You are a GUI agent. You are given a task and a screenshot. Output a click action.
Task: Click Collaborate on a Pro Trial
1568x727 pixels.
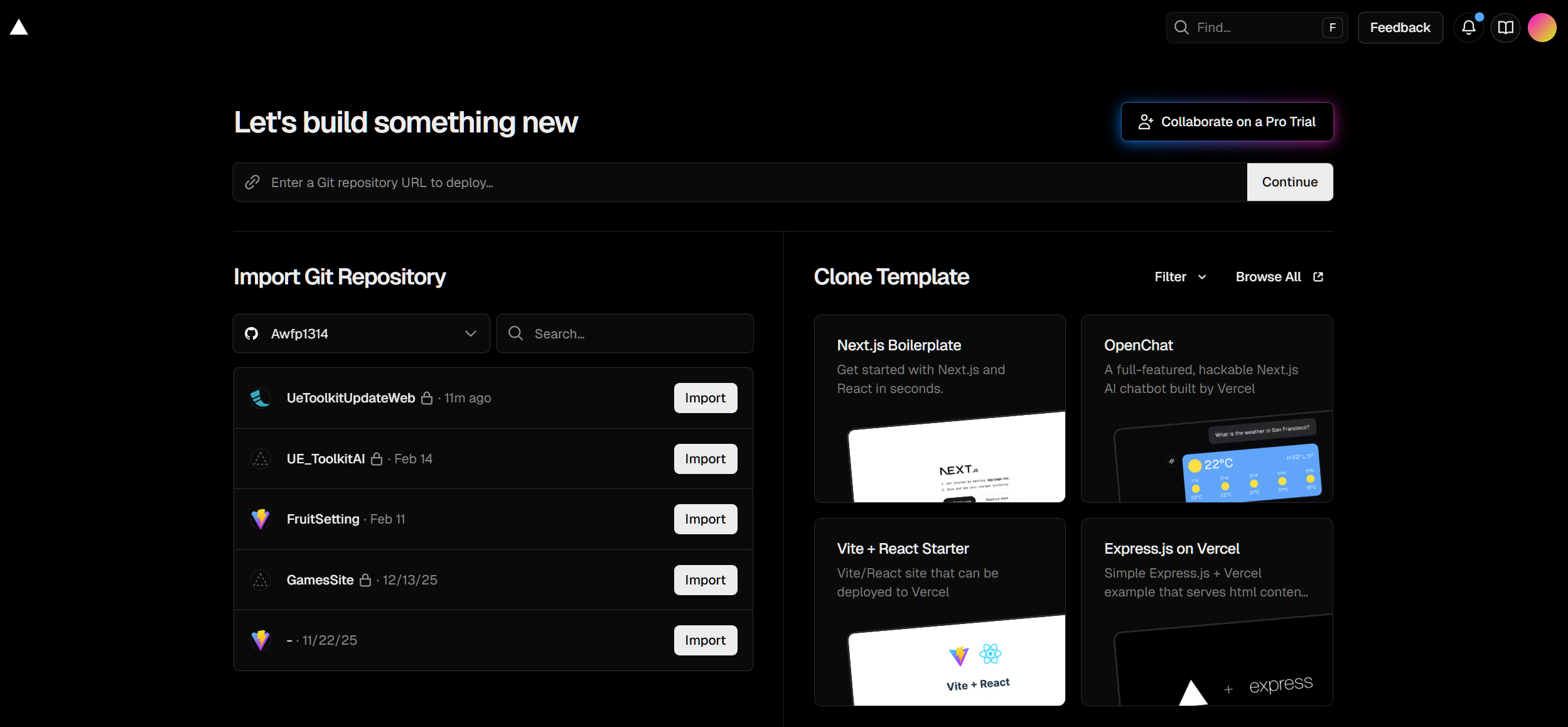pos(1227,122)
